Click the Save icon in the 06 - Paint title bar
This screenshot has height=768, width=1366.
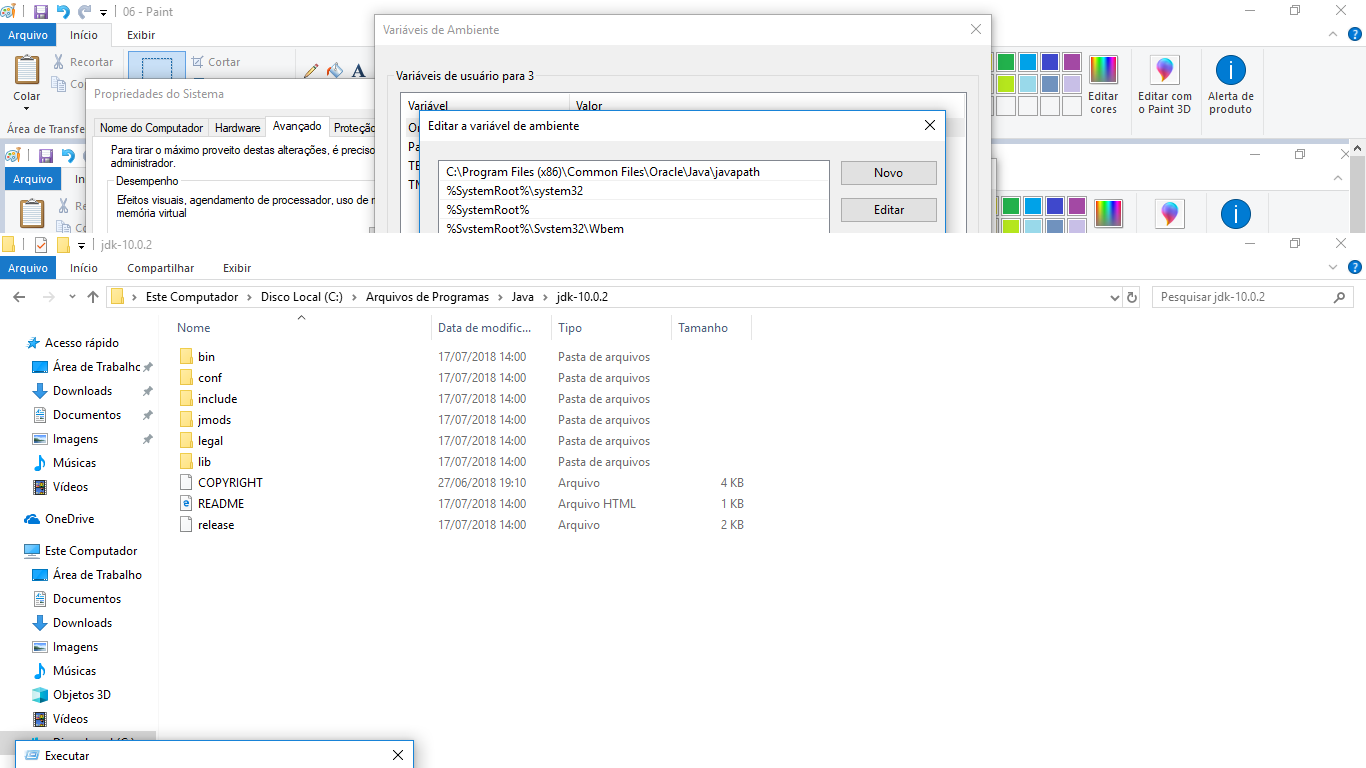pos(41,12)
